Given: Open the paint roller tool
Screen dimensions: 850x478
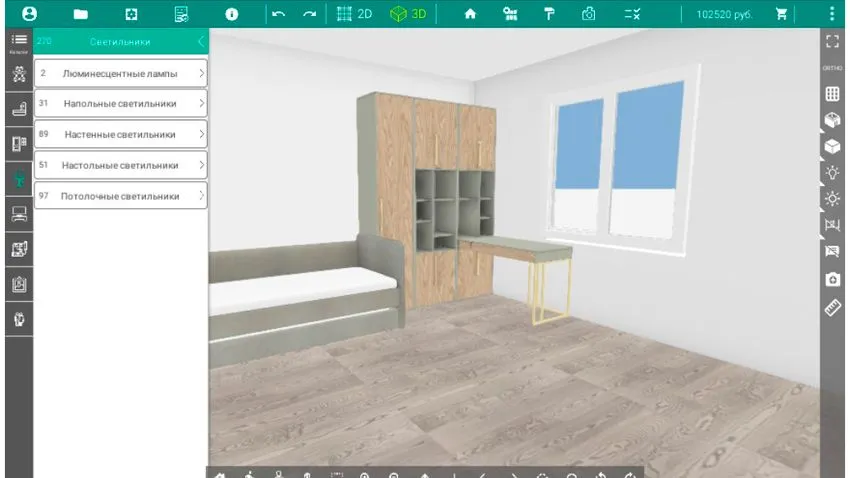Looking at the screenshot, I should [x=549, y=14].
